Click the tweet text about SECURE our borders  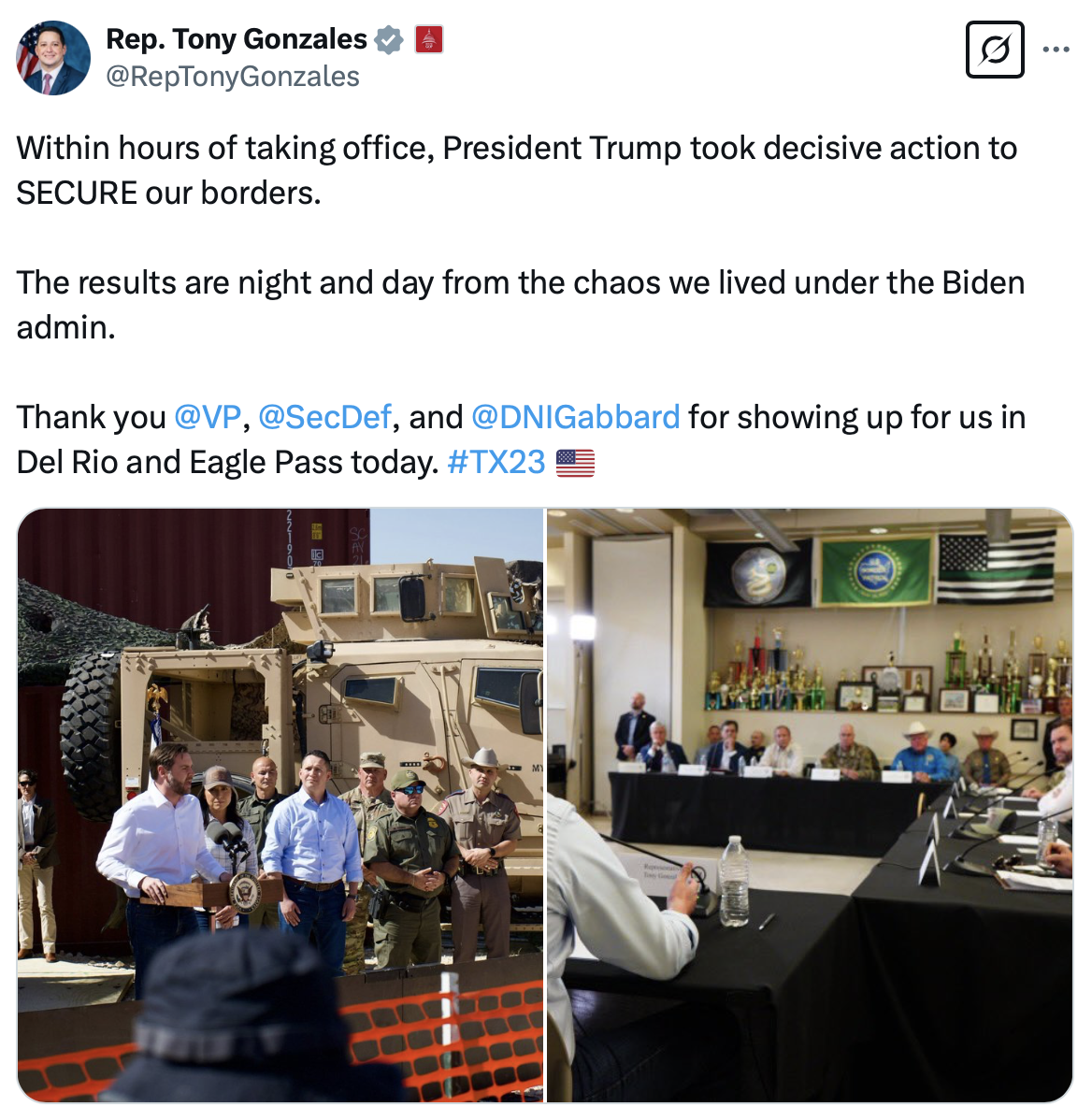coord(517,170)
